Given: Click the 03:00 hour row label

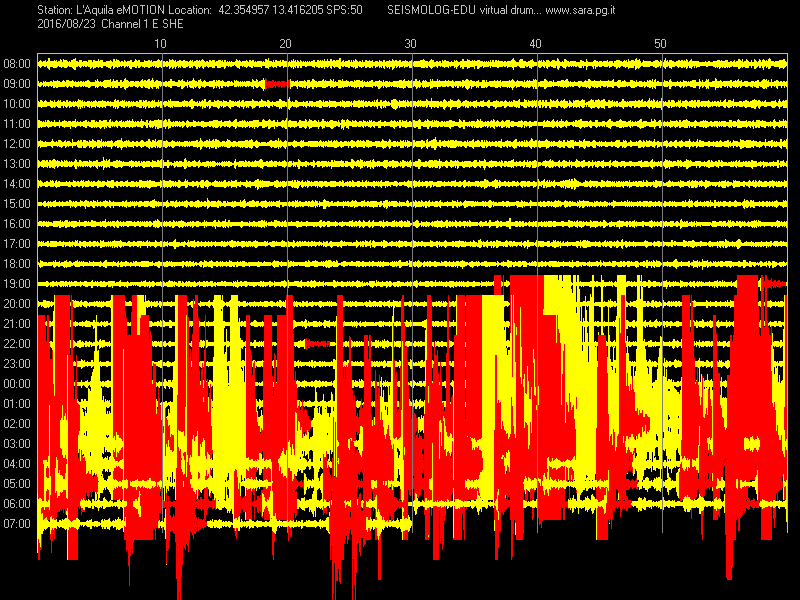Looking at the screenshot, I should click(x=17, y=443).
